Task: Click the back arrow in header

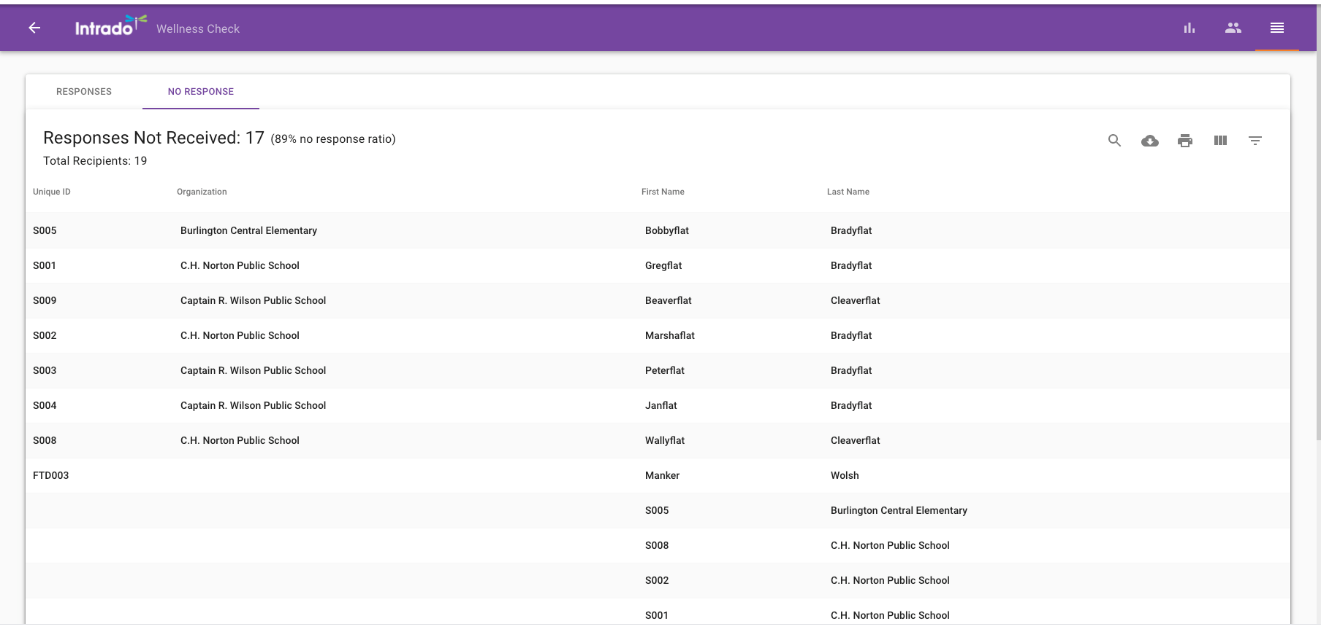Action: pos(34,28)
